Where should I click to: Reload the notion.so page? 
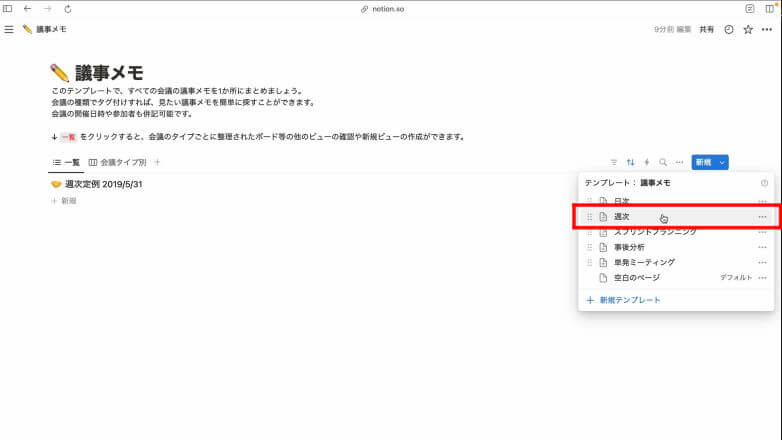tap(68, 9)
